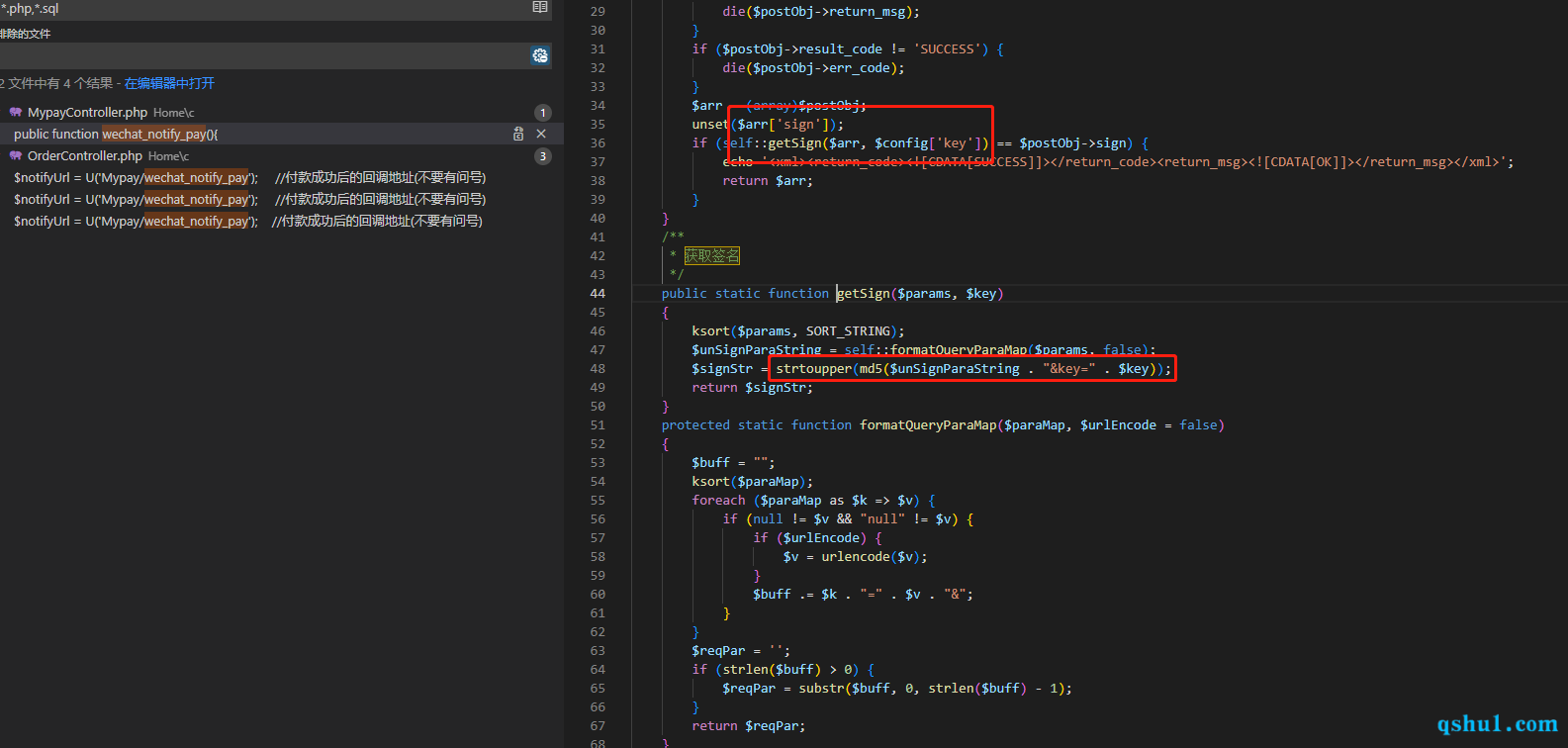Click 'getSign($params, $key)' function declaration
This screenshot has height=748, width=1568.
920,294
